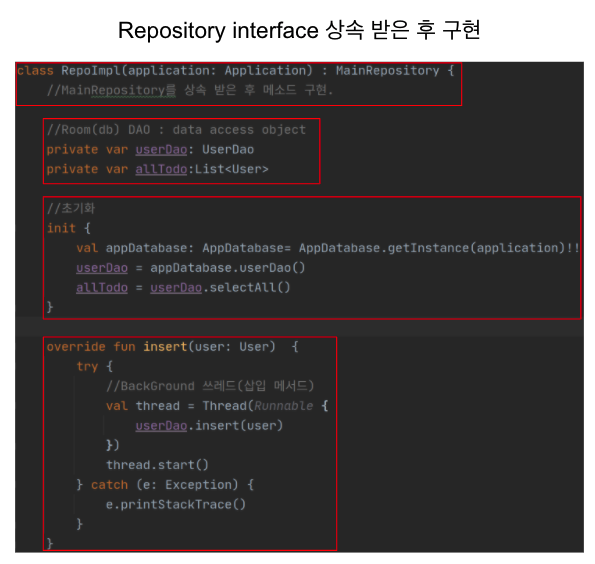Click 'userDao' in 'private var userDao: UserDao'
Viewport: 595px width, 564px height.
pyautogui.click(x=161, y=150)
